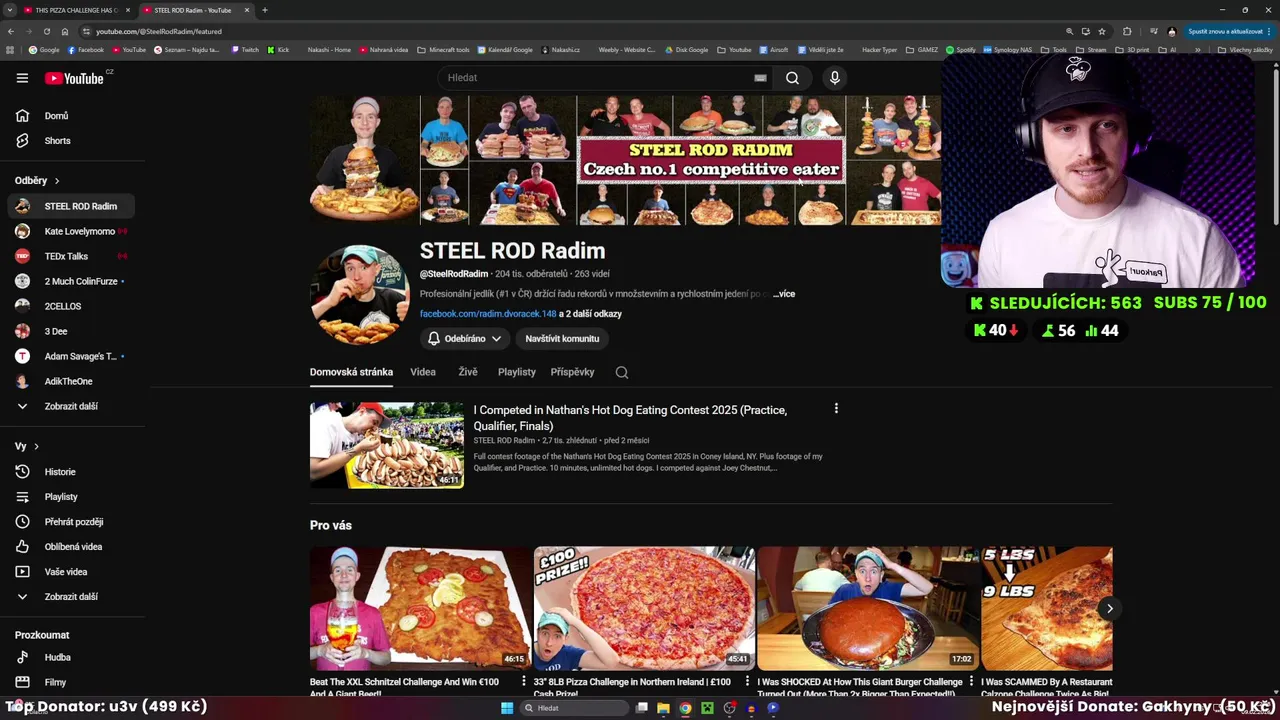This screenshot has height=720, width=1280.
Task: Play Giant Burger Challenge video thumbnail
Action: pos(868,608)
